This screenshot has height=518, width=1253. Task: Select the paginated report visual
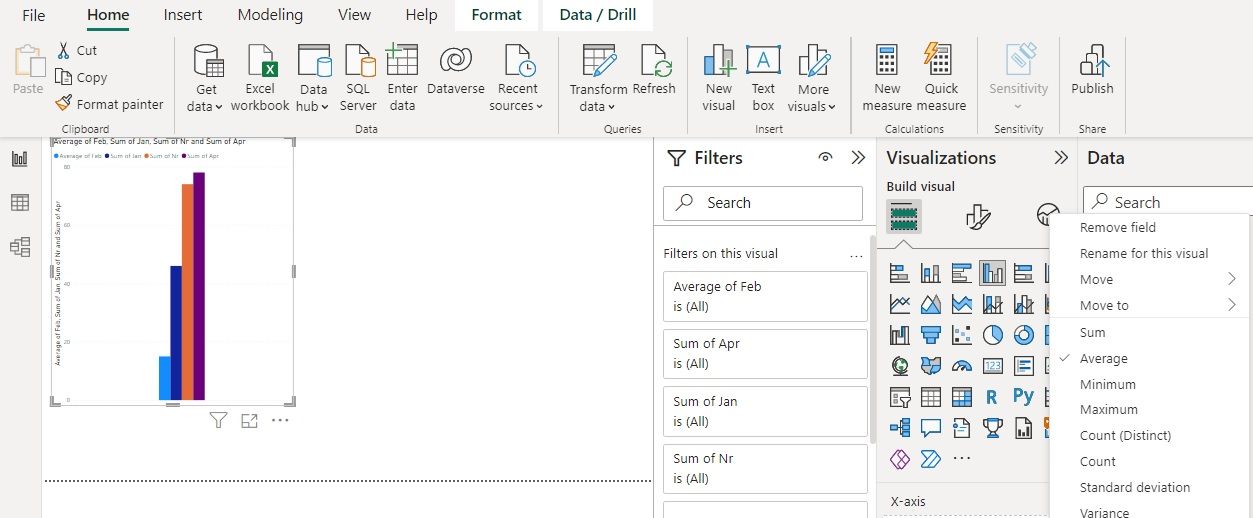tap(1024, 428)
